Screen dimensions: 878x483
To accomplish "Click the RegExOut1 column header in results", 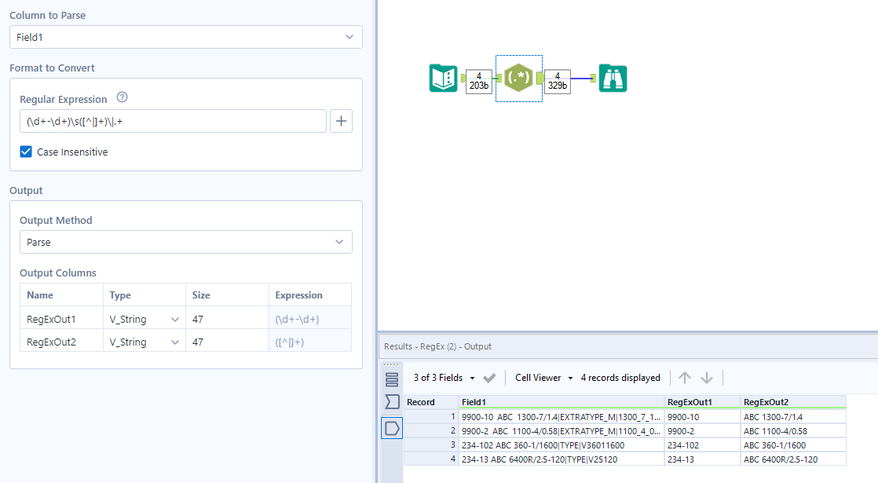I will pos(703,402).
